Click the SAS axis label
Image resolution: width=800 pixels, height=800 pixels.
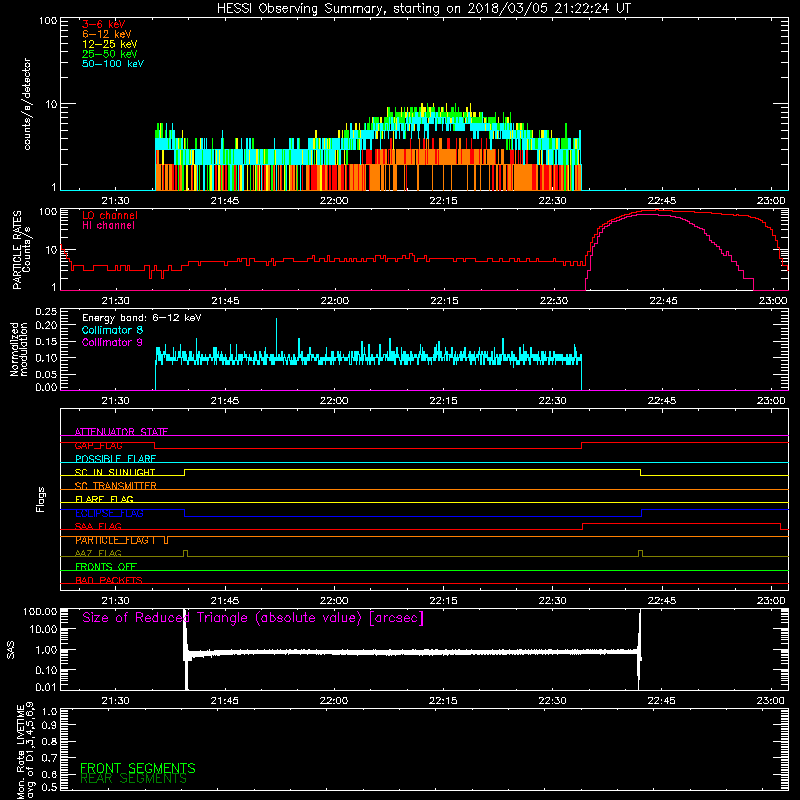pos(11,649)
